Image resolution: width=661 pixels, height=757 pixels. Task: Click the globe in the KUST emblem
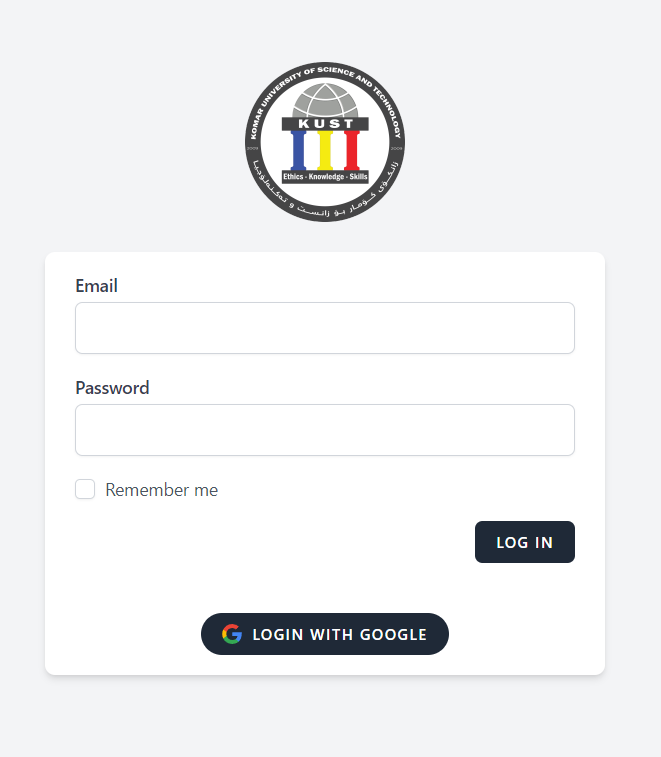coord(325,100)
